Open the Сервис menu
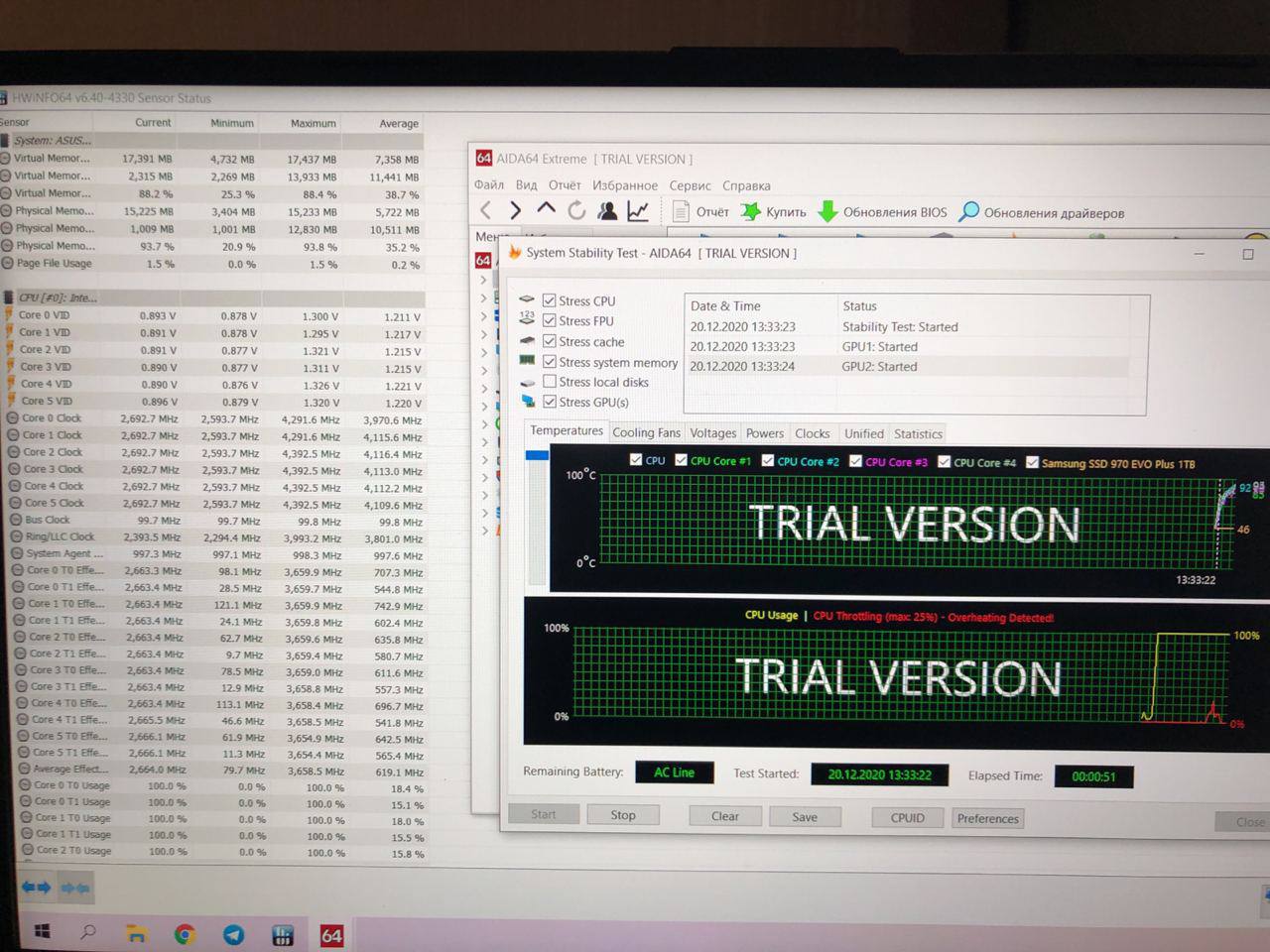This screenshot has width=1270, height=952. tap(690, 185)
